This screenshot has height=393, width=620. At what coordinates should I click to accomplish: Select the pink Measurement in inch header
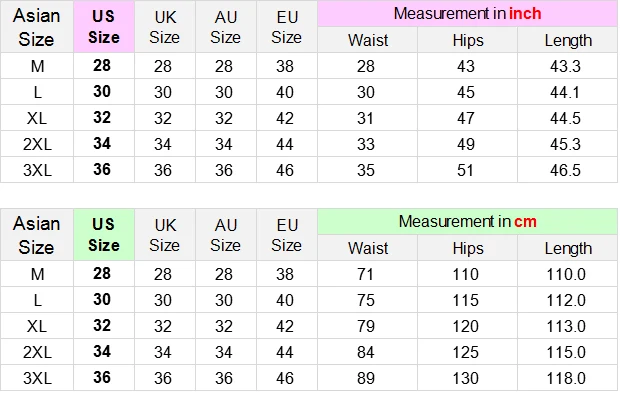coord(467,14)
